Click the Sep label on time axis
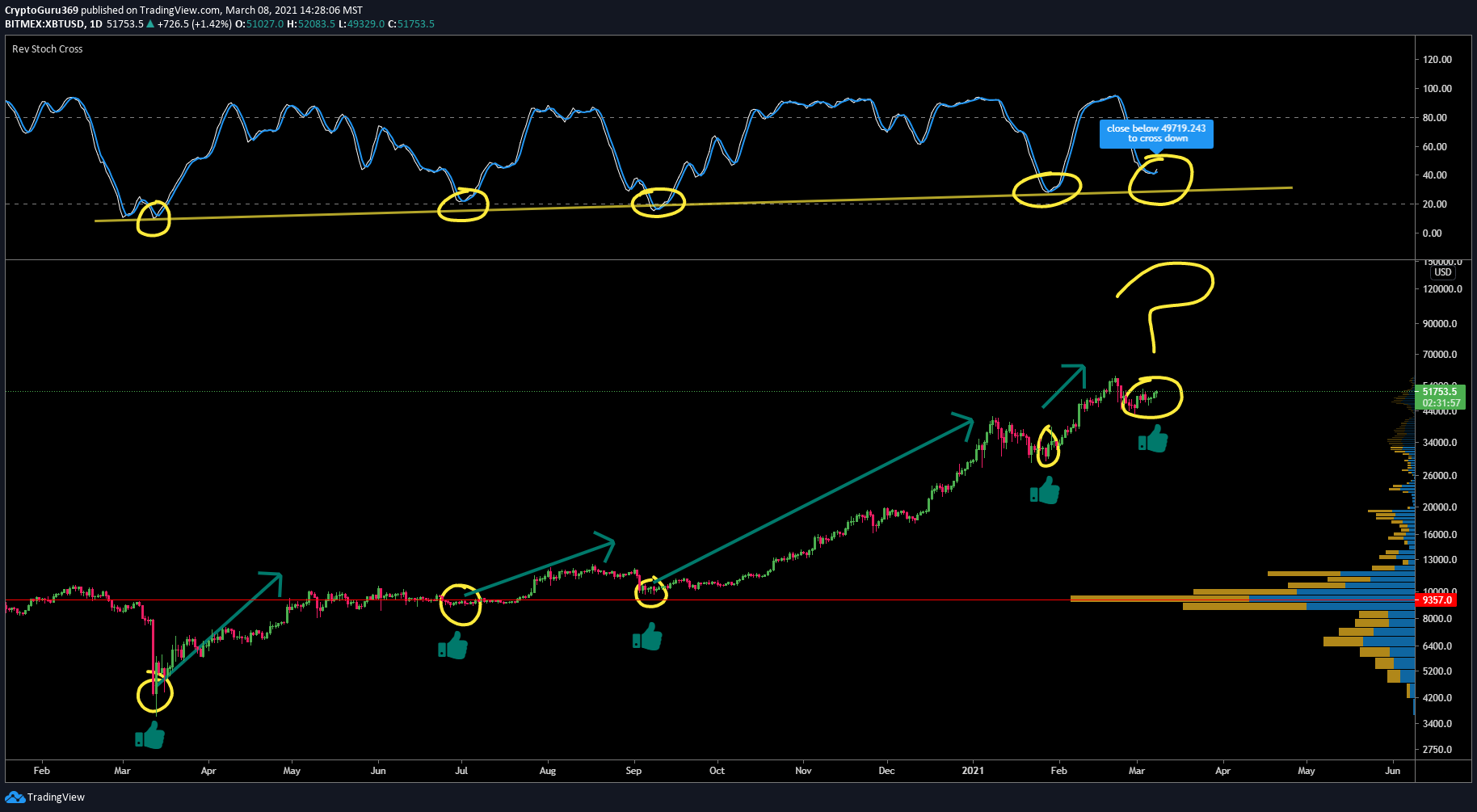Image resolution: width=1477 pixels, height=812 pixels. (x=633, y=771)
